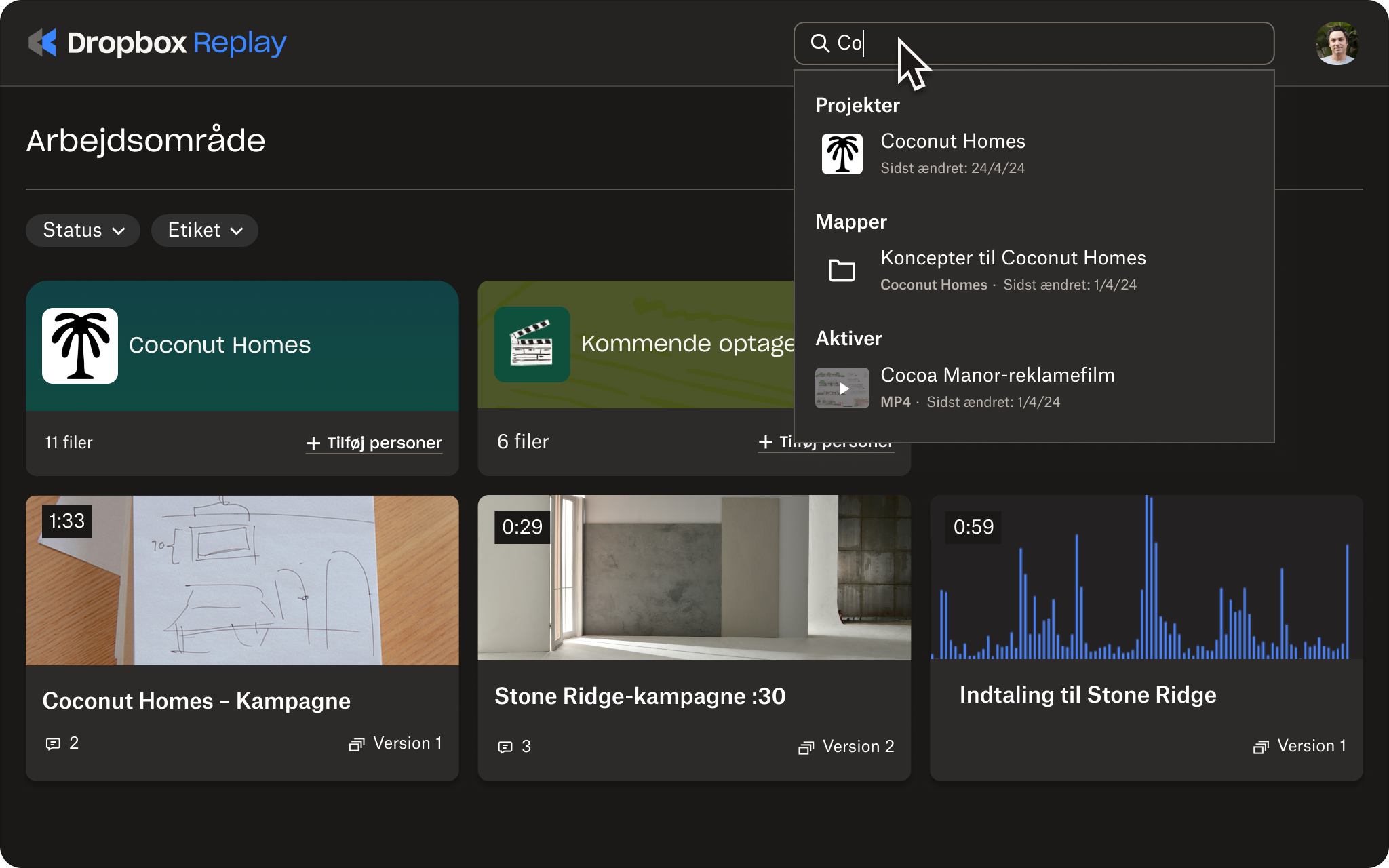The height and width of the screenshot is (868, 1389).
Task: Select Koncepter til Coconut Homes folder result
Action: pyautogui.click(x=1034, y=271)
